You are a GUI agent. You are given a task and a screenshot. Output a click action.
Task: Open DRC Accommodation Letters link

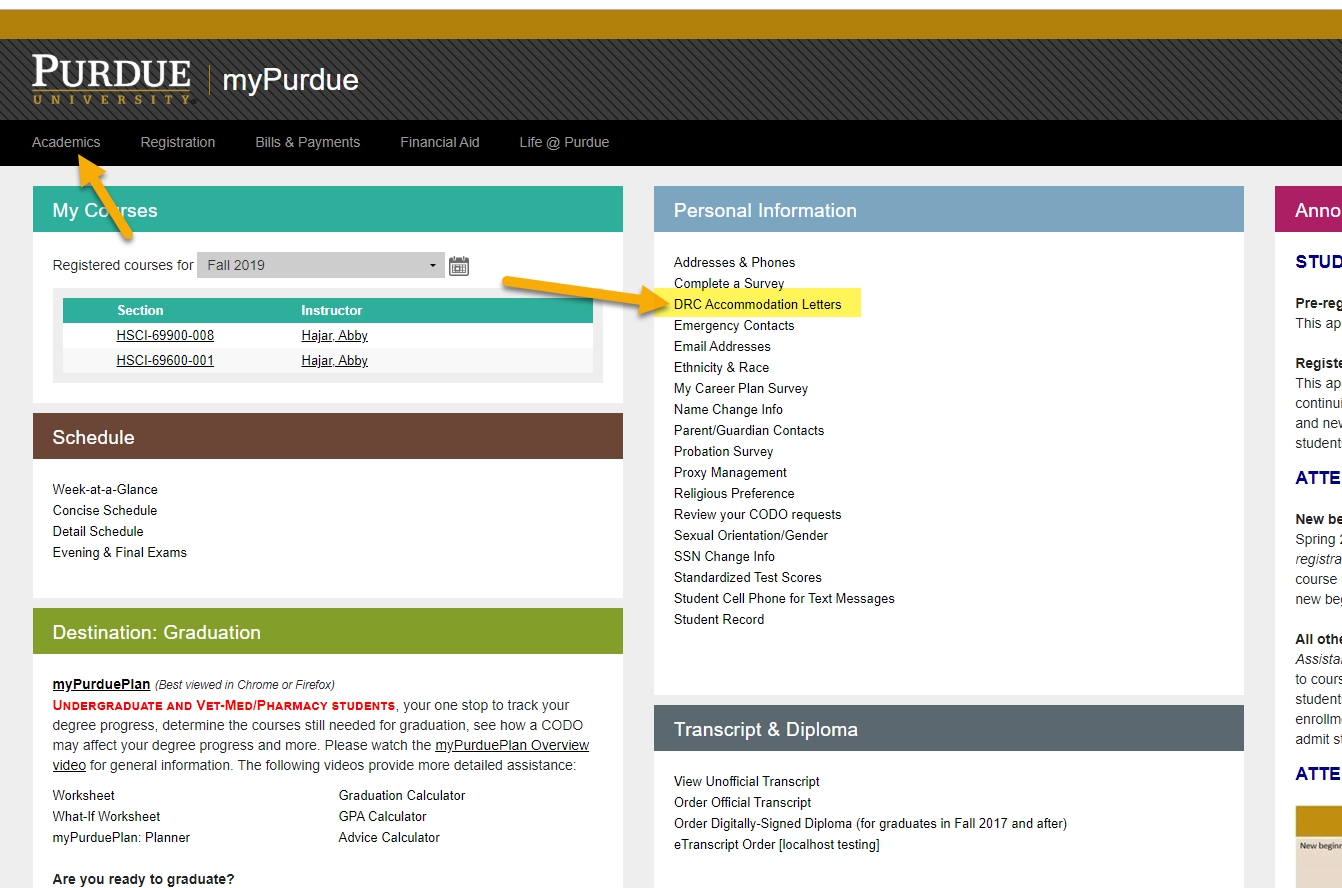click(757, 304)
